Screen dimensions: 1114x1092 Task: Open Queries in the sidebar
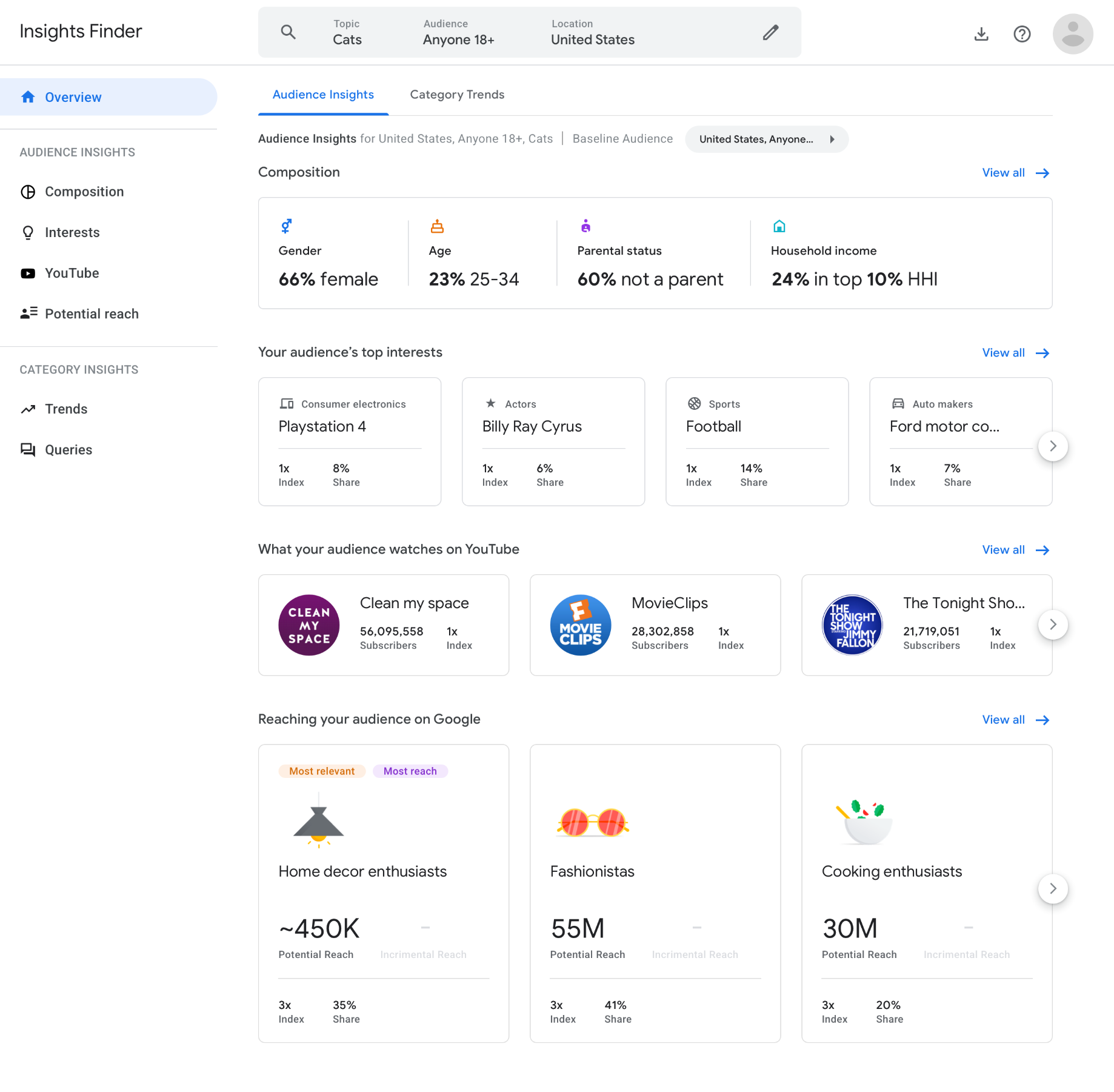click(x=68, y=449)
